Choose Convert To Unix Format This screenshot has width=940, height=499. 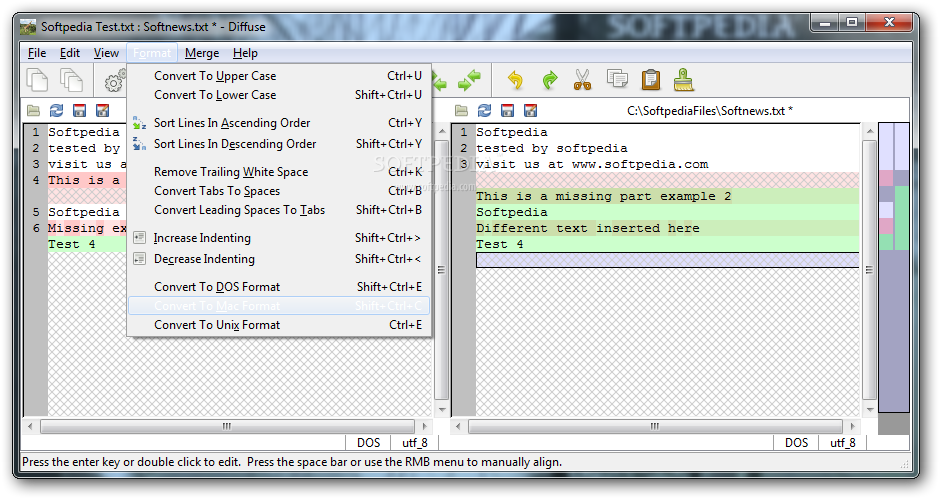pyautogui.click(x=279, y=325)
